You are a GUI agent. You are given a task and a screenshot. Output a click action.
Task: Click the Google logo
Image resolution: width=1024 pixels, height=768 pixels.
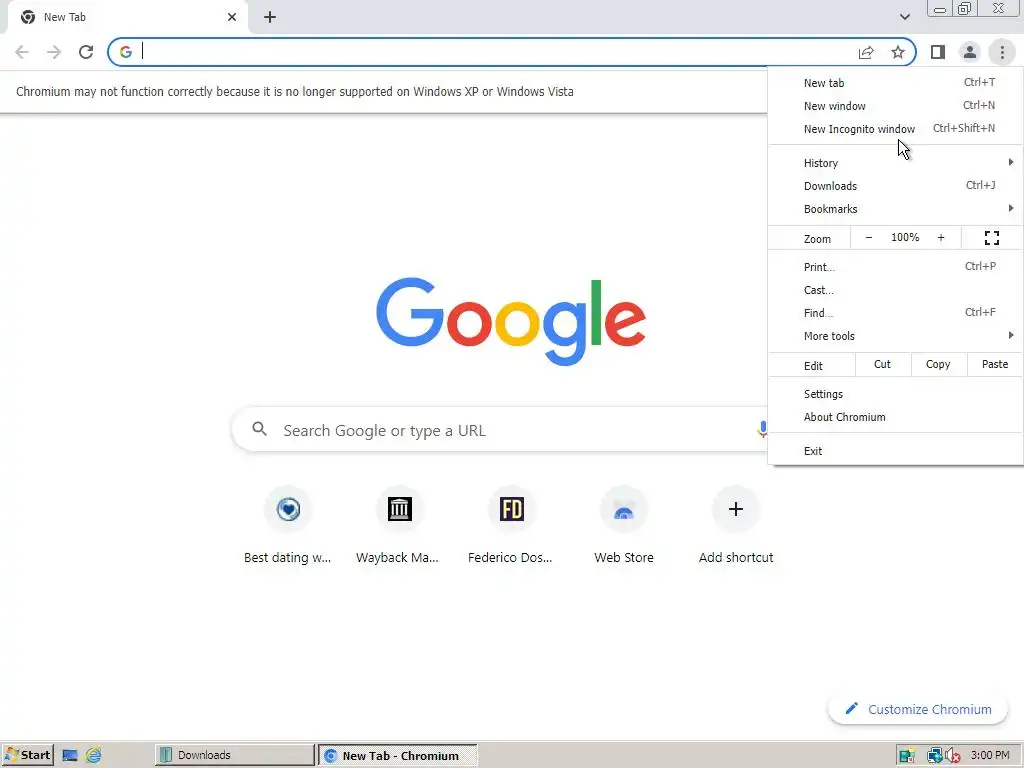click(511, 322)
